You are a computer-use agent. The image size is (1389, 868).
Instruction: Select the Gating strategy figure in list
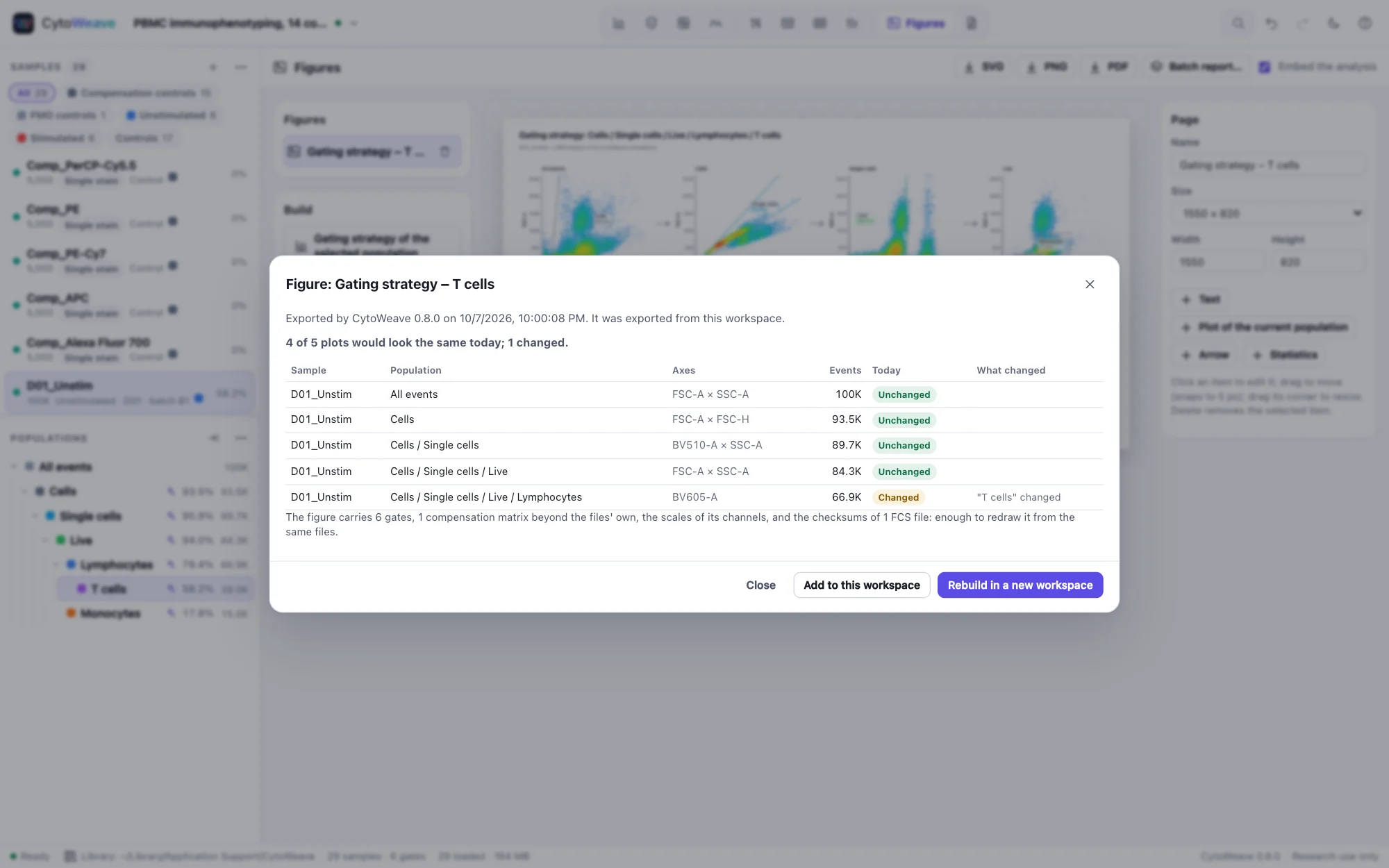(372, 151)
